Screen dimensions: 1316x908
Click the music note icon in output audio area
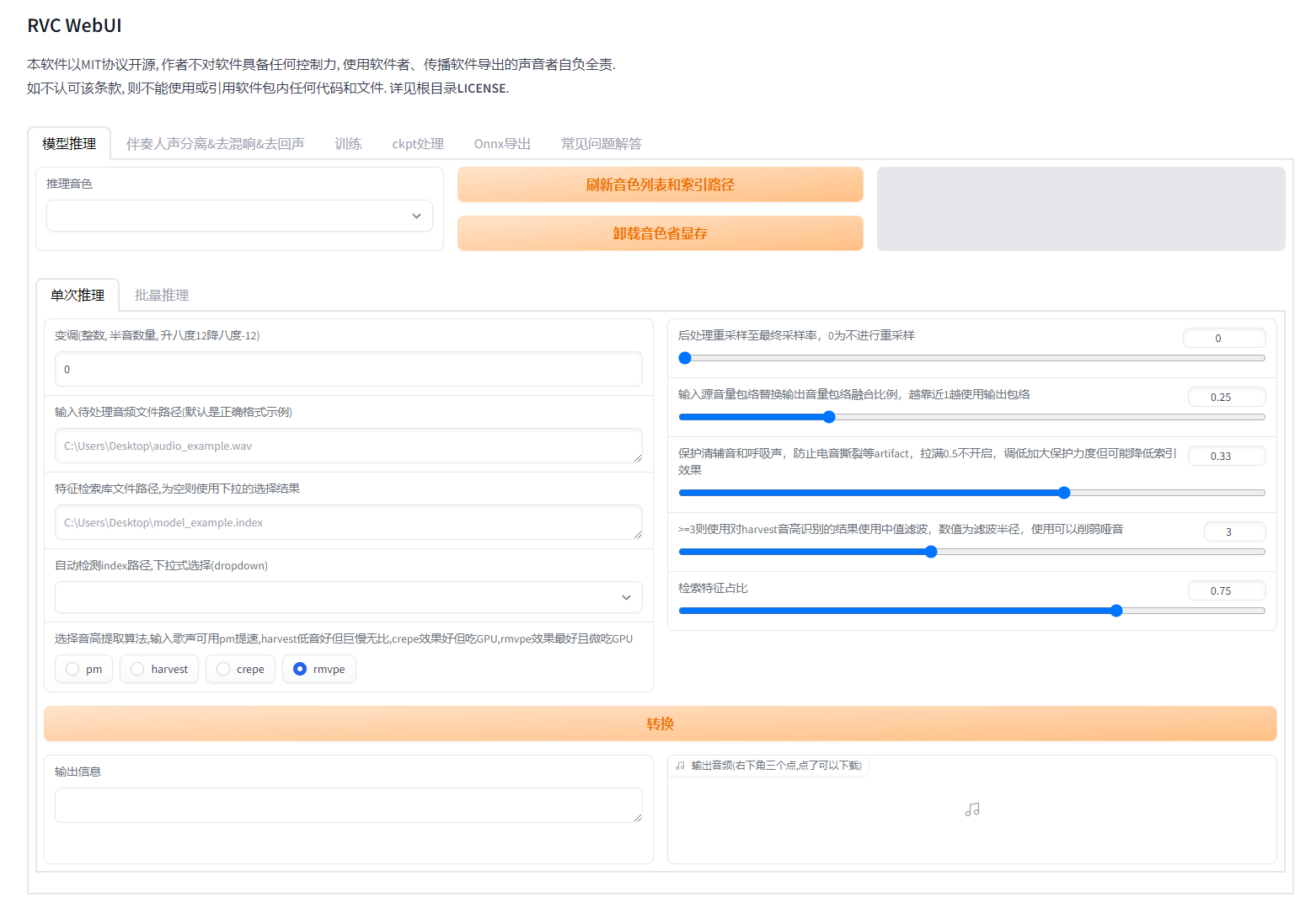pos(972,809)
